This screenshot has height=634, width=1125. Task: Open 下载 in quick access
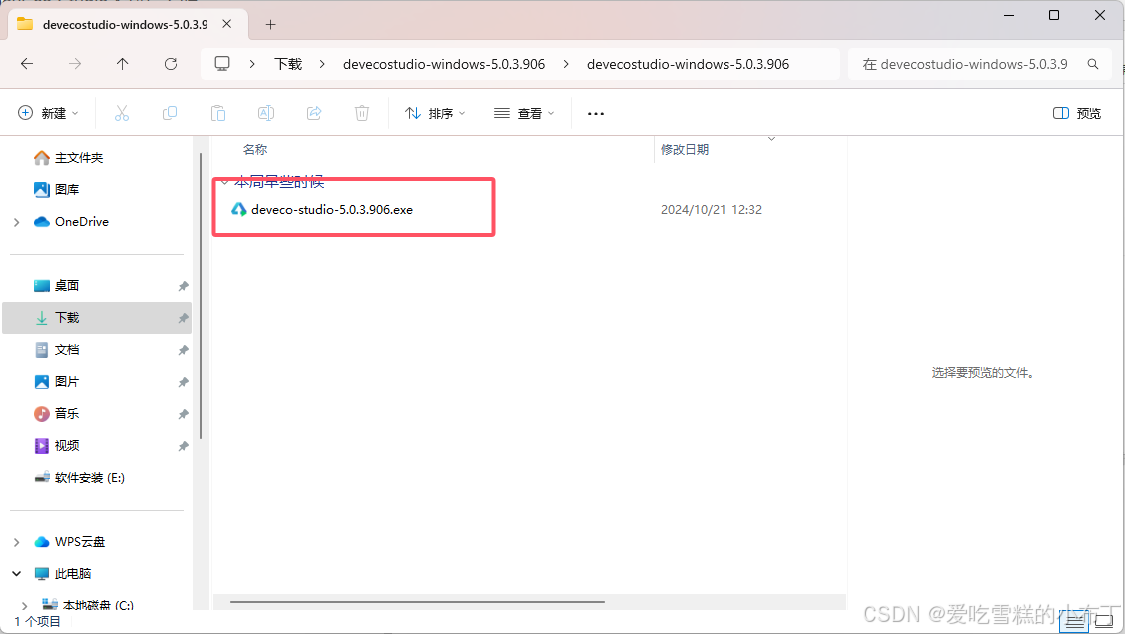point(97,318)
